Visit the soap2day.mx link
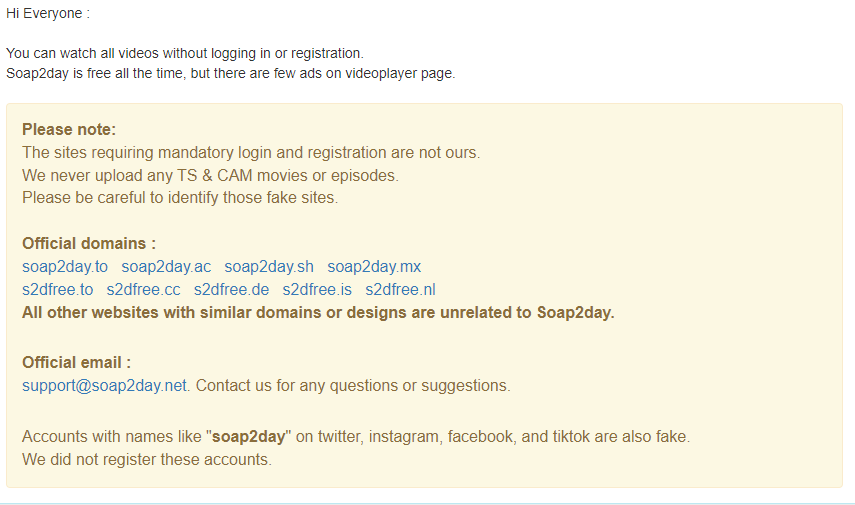Viewport: 855px width, 505px height. (374, 267)
